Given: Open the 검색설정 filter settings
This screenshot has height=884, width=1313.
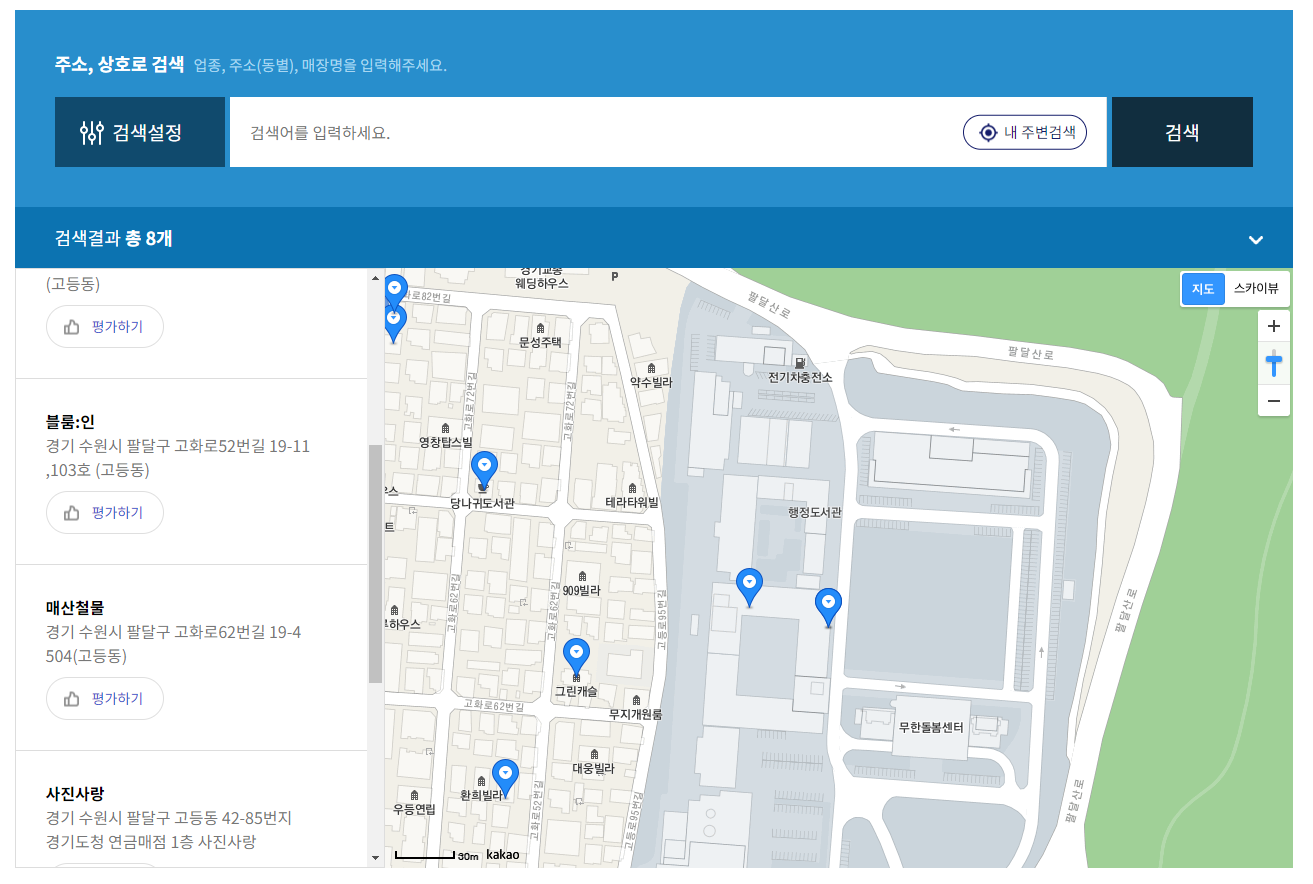Looking at the screenshot, I should pyautogui.click(x=140, y=132).
